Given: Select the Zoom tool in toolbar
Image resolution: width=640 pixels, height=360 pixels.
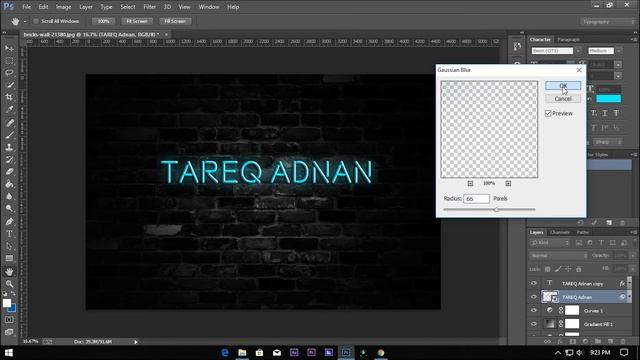Looking at the screenshot, I should coord(9,284).
